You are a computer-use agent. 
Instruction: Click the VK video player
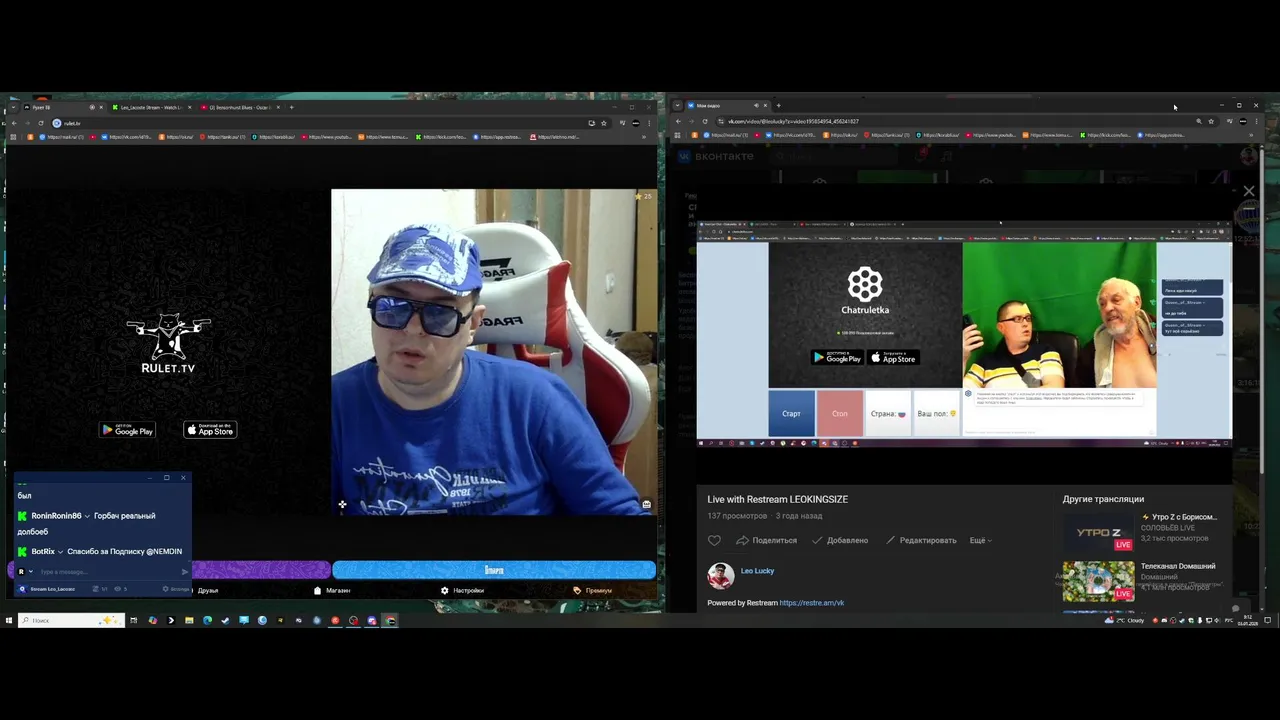pos(964,334)
